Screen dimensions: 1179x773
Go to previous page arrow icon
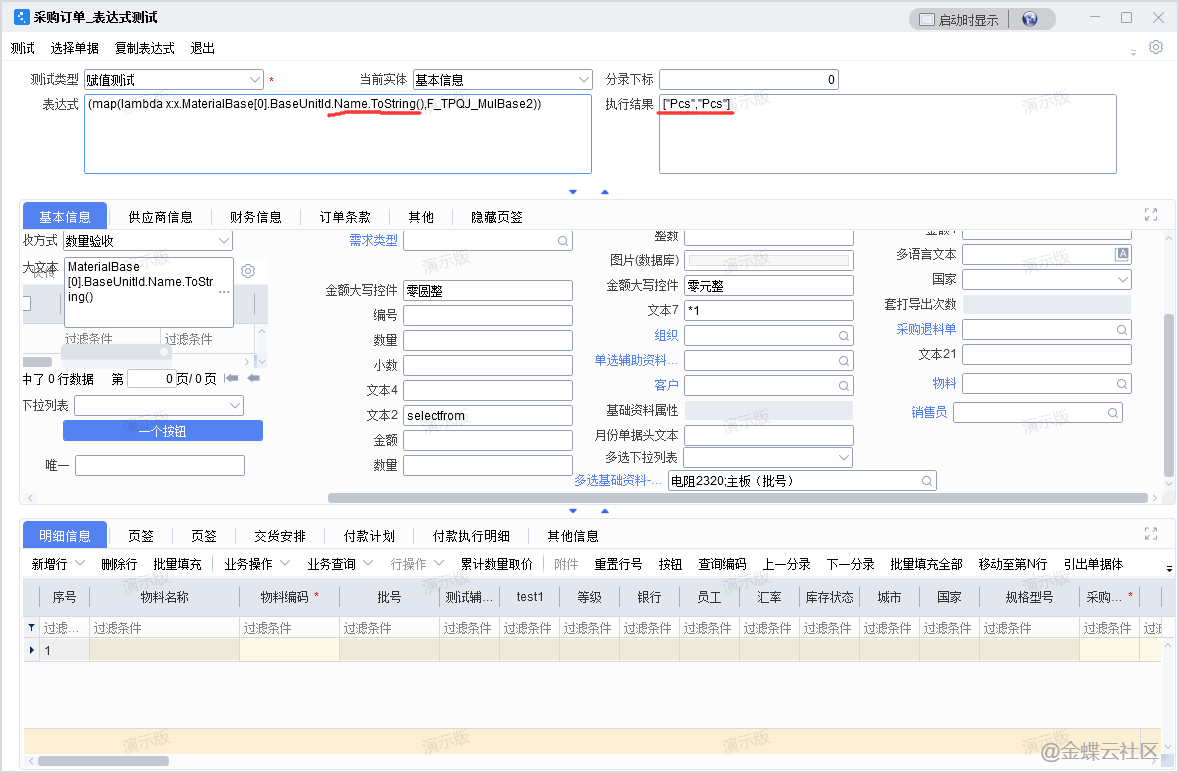pos(253,378)
